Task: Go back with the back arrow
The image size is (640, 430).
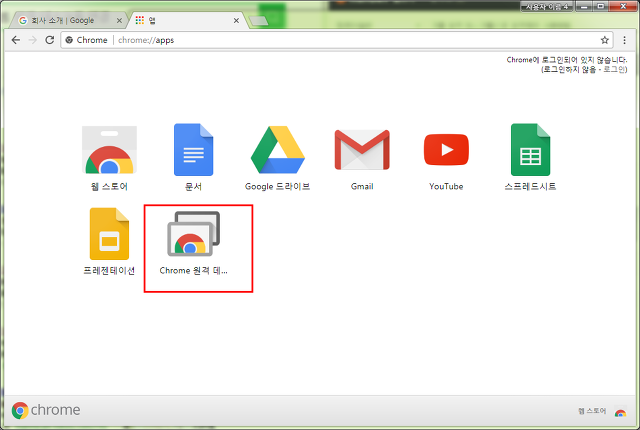Action: coord(16,40)
